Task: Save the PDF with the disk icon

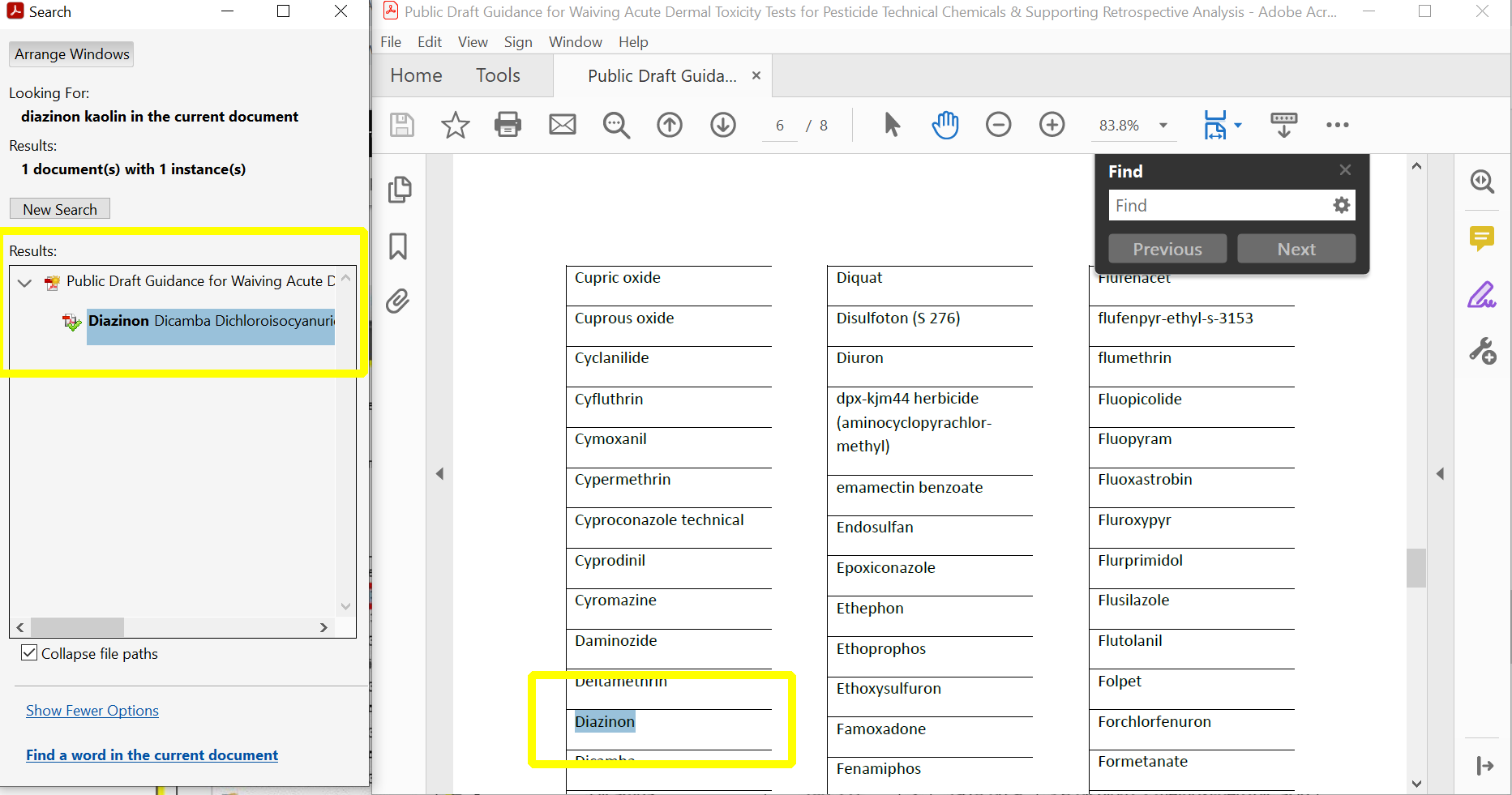Action: 402,125
